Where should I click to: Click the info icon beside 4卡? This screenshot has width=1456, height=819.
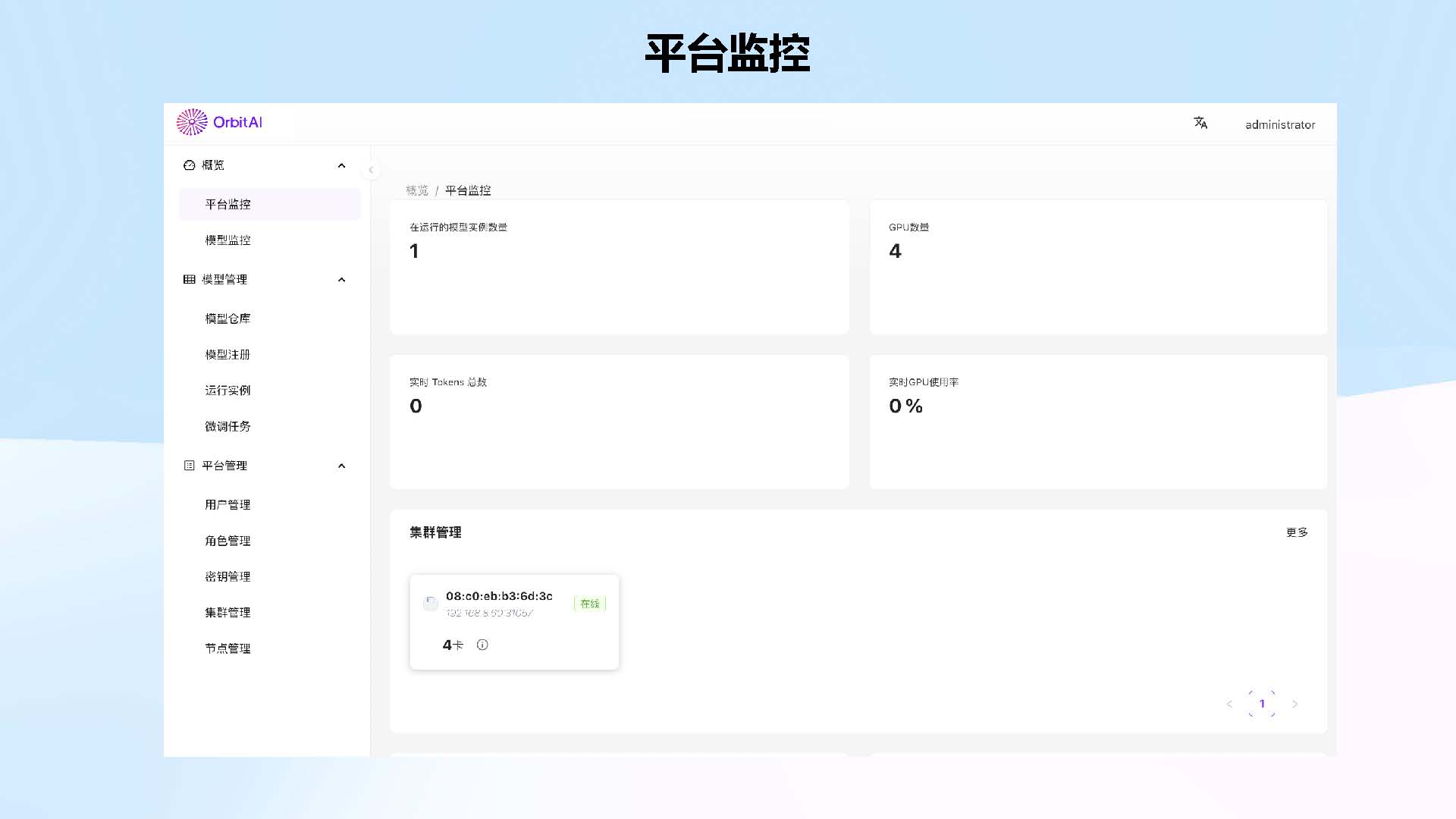(482, 645)
